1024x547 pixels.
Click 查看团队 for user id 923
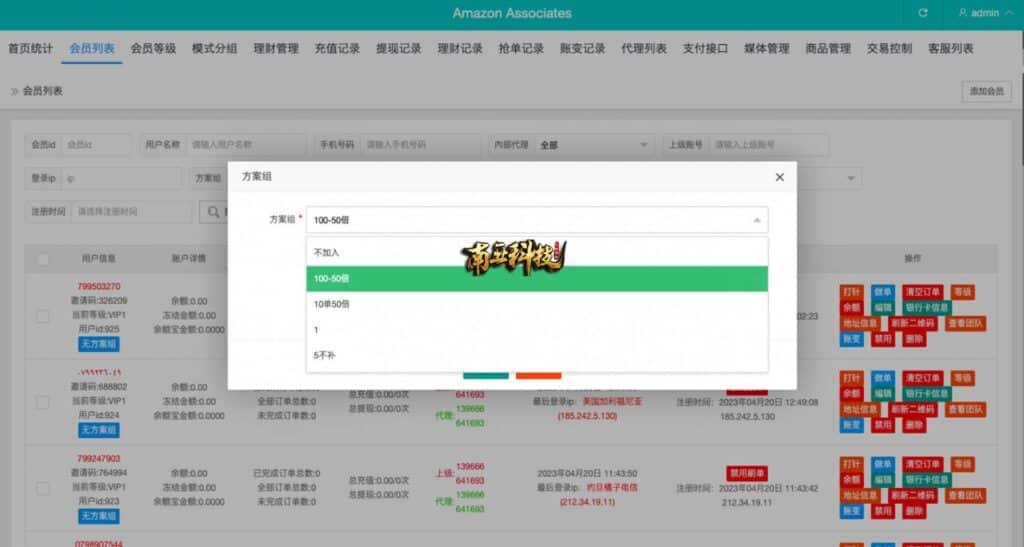pyautogui.click(x=965, y=495)
